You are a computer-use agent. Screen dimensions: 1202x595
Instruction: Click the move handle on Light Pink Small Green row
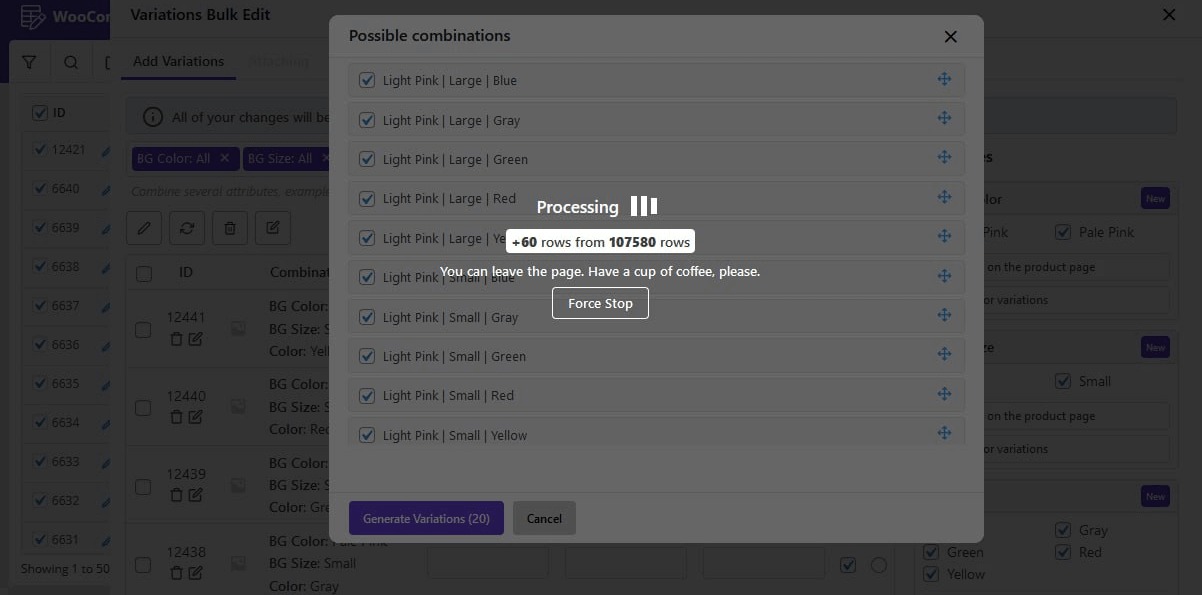click(944, 354)
